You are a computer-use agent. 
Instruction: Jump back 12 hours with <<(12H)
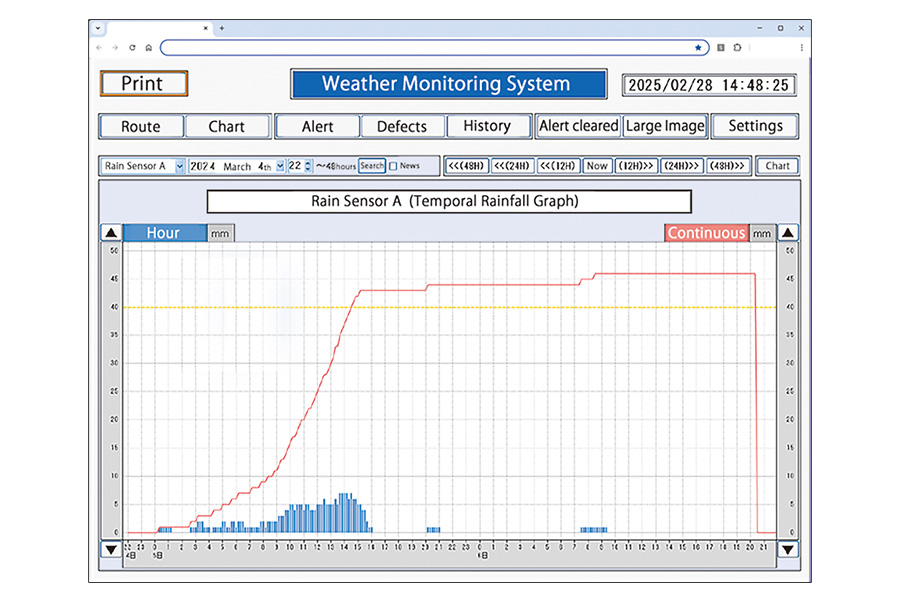558,166
